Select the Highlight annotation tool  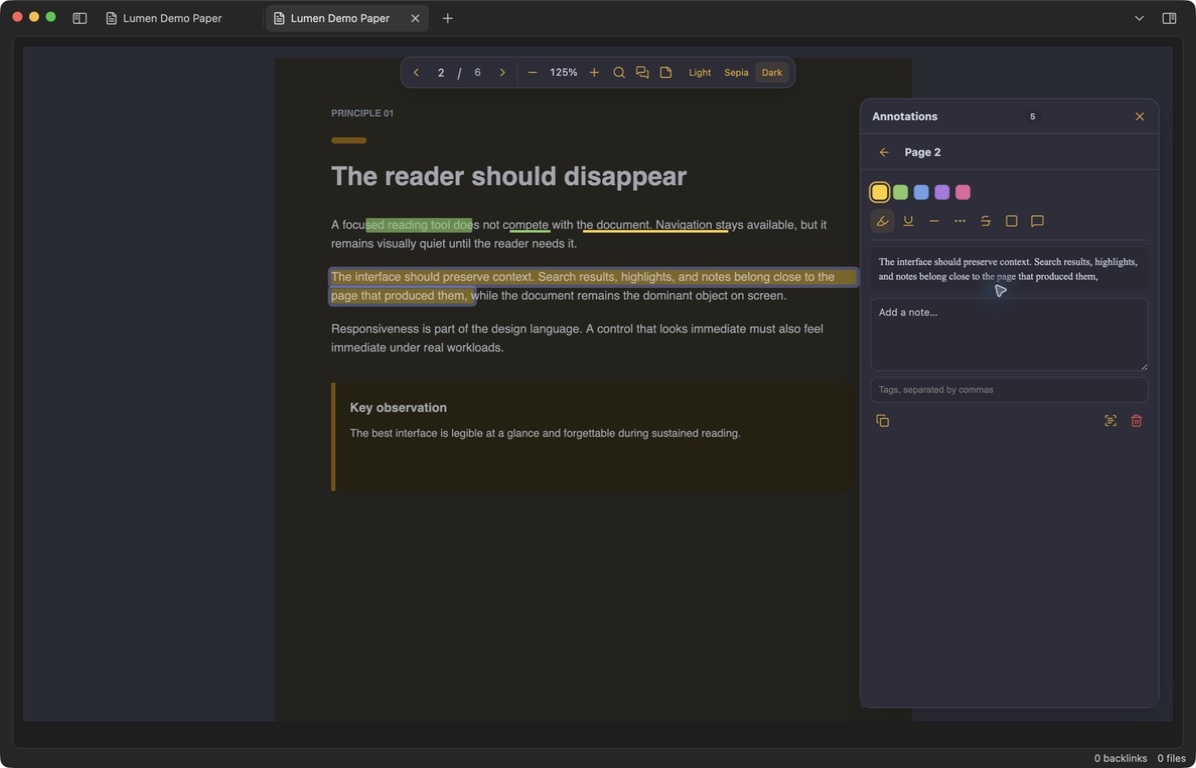[883, 221]
